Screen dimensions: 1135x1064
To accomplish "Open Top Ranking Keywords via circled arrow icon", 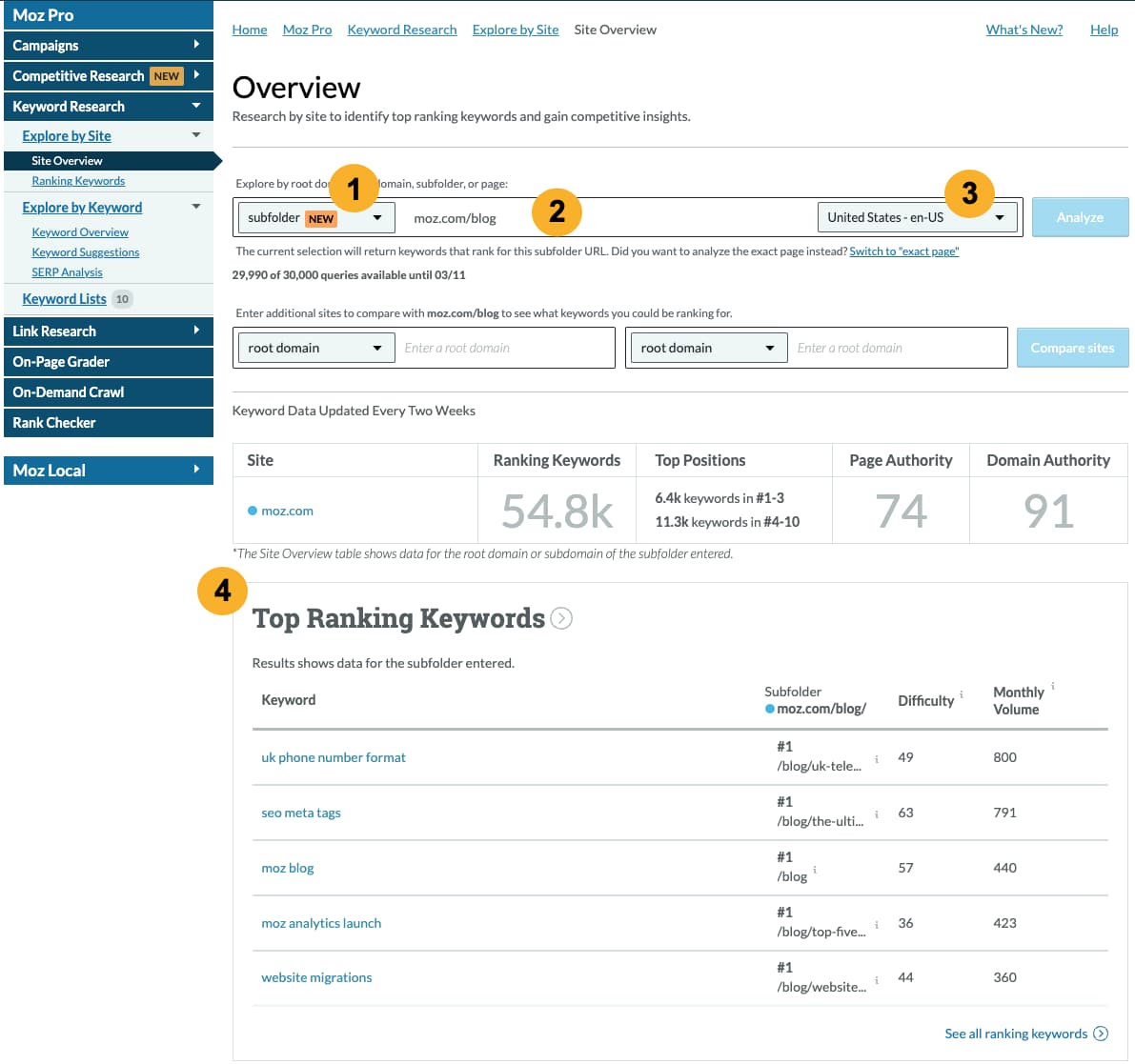I will pos(562,618).
